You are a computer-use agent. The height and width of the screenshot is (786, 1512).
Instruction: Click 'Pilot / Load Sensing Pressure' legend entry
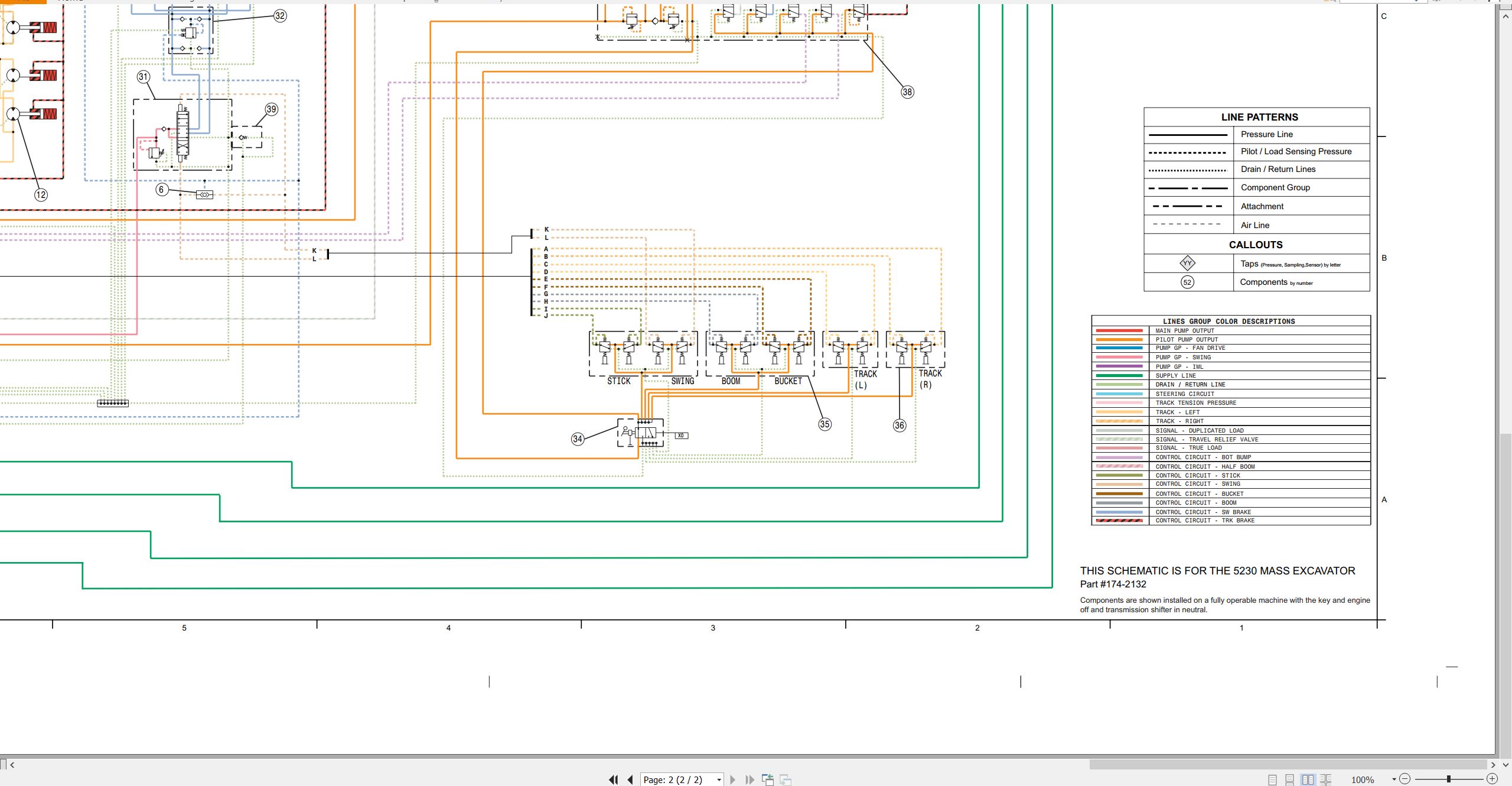tap(1296, 151)
